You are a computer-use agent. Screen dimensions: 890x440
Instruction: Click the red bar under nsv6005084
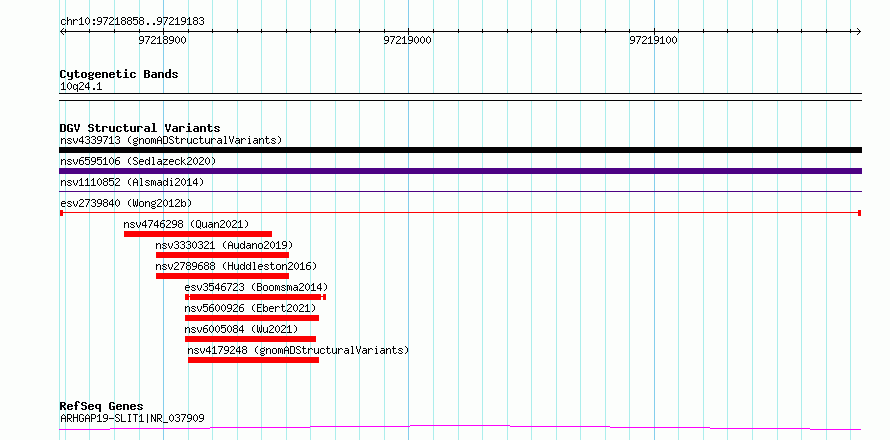250,339
